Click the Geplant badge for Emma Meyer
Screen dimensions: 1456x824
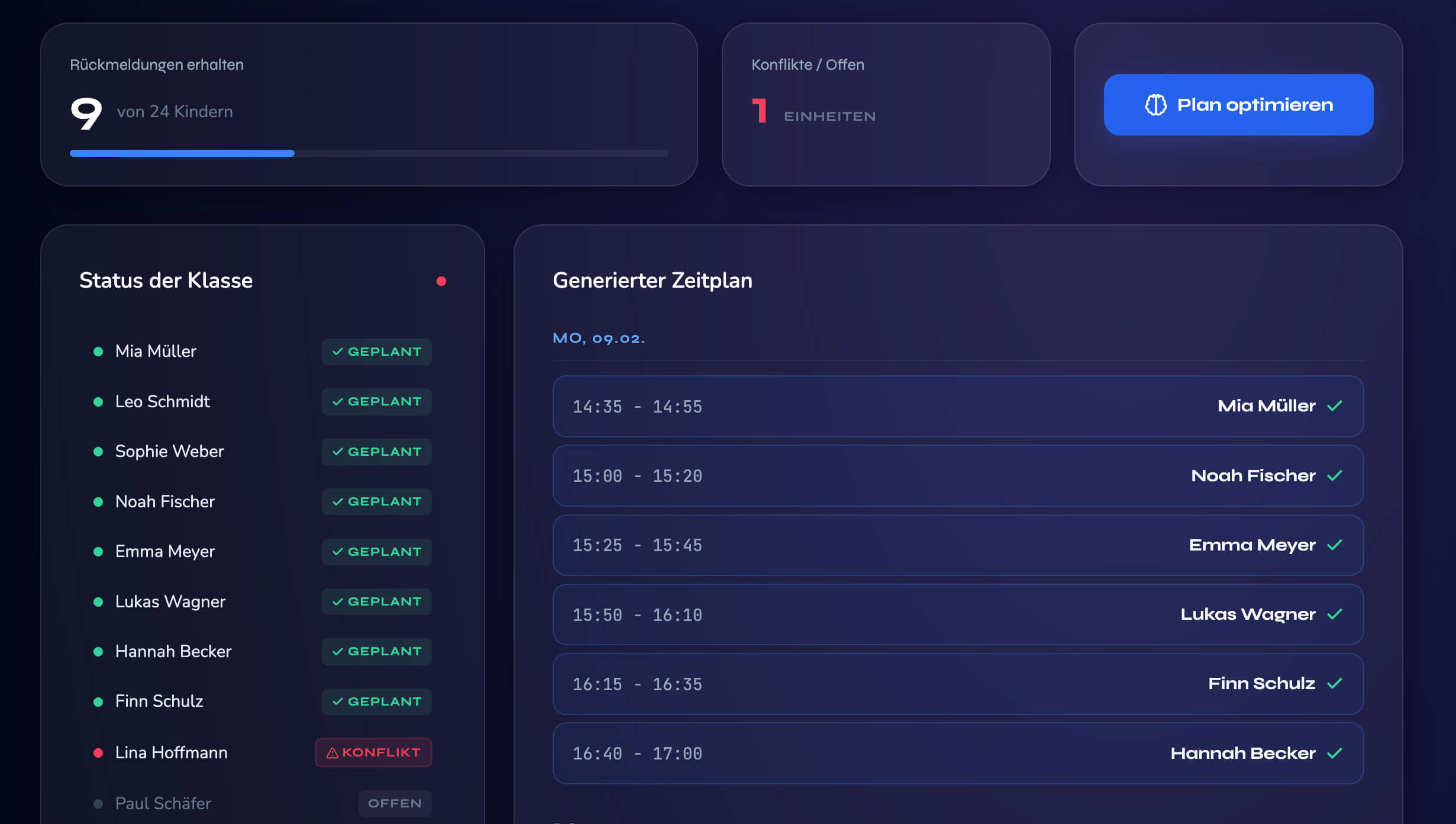(377, 552)
